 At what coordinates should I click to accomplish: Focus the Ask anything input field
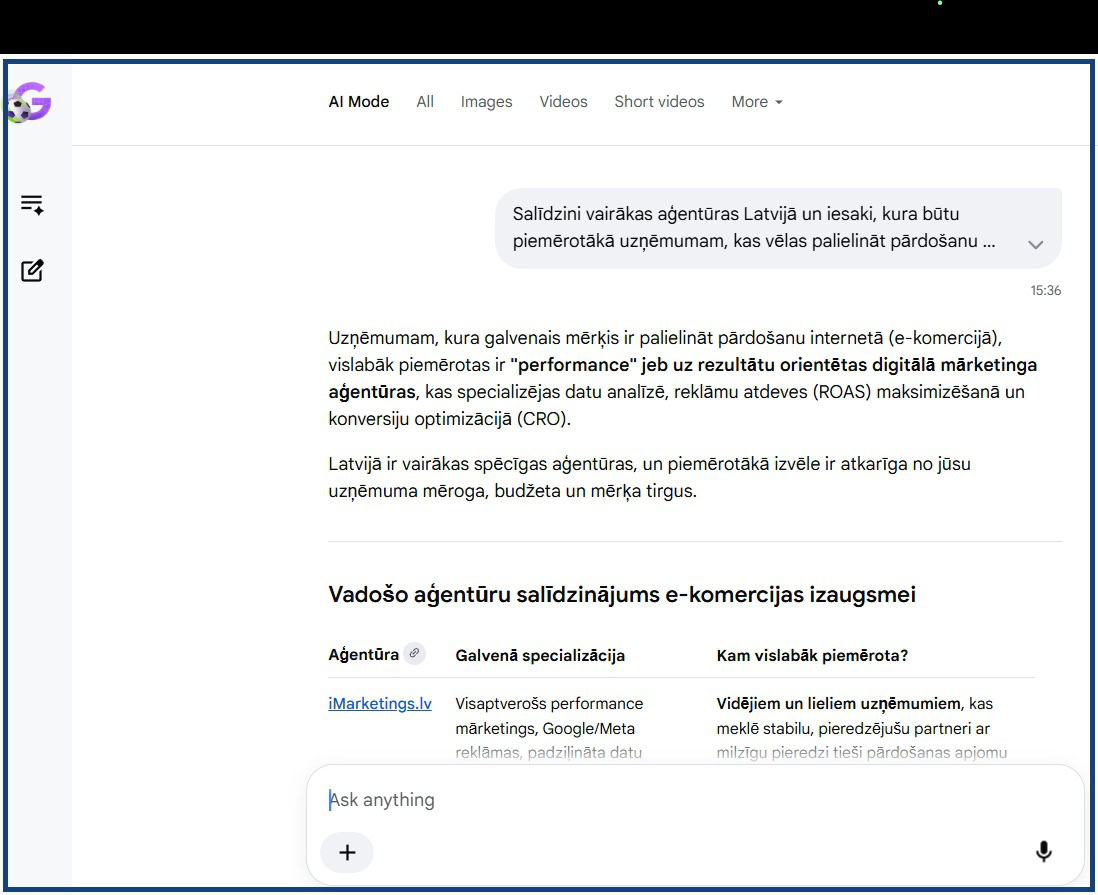(695, 800)
